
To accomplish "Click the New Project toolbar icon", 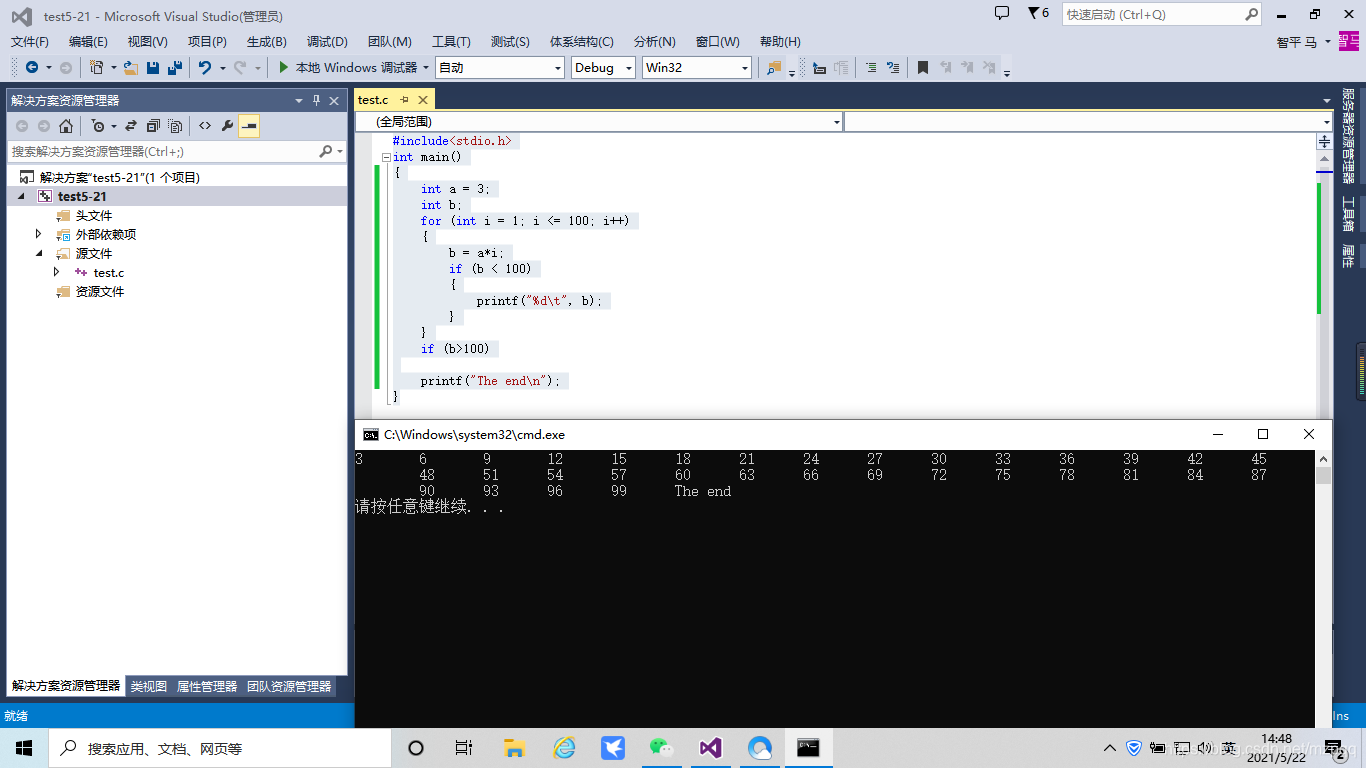I will pyautogui.click(x=96, y=67).
